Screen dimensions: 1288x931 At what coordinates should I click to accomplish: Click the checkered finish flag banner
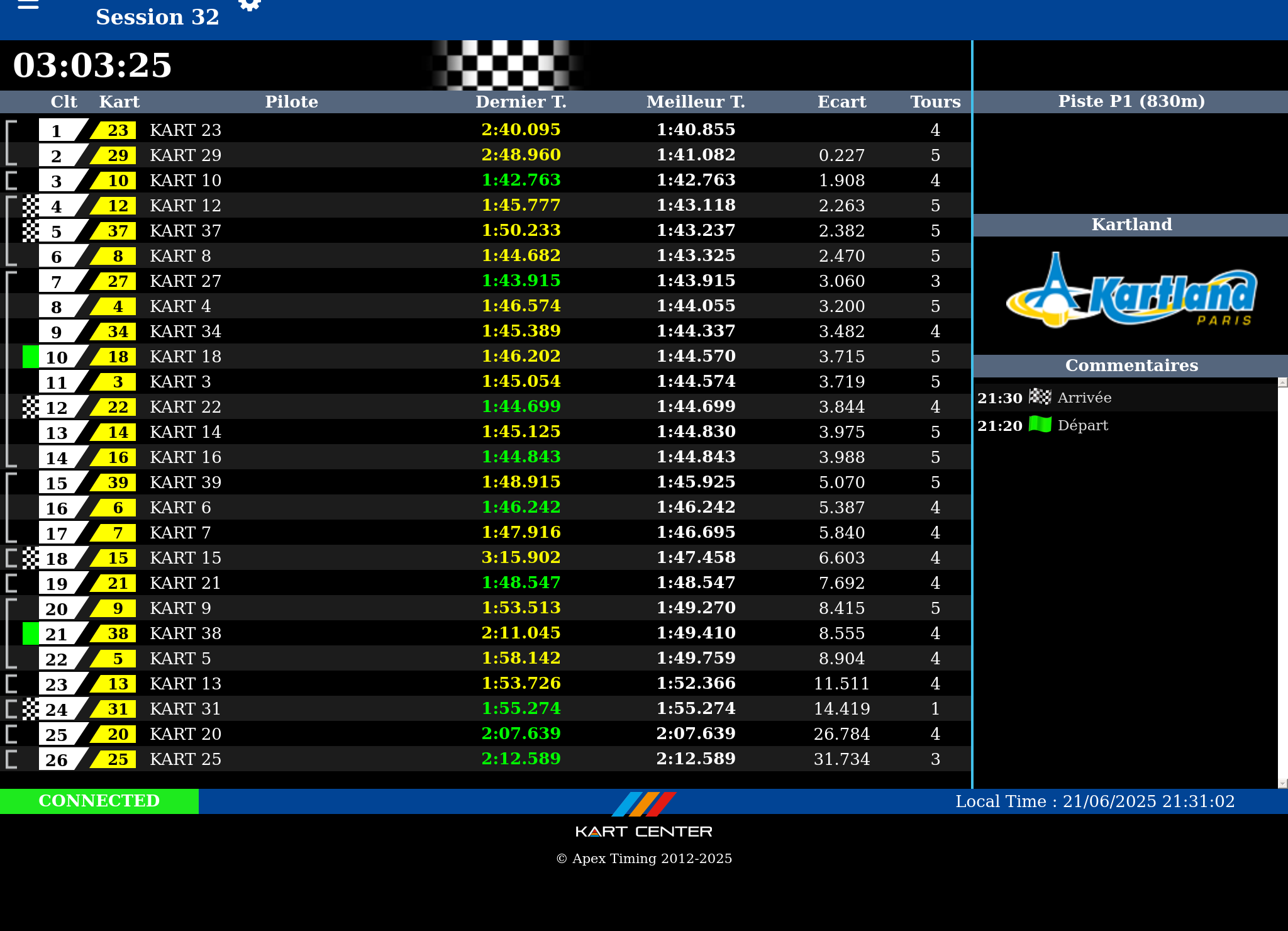pos(507,65)
